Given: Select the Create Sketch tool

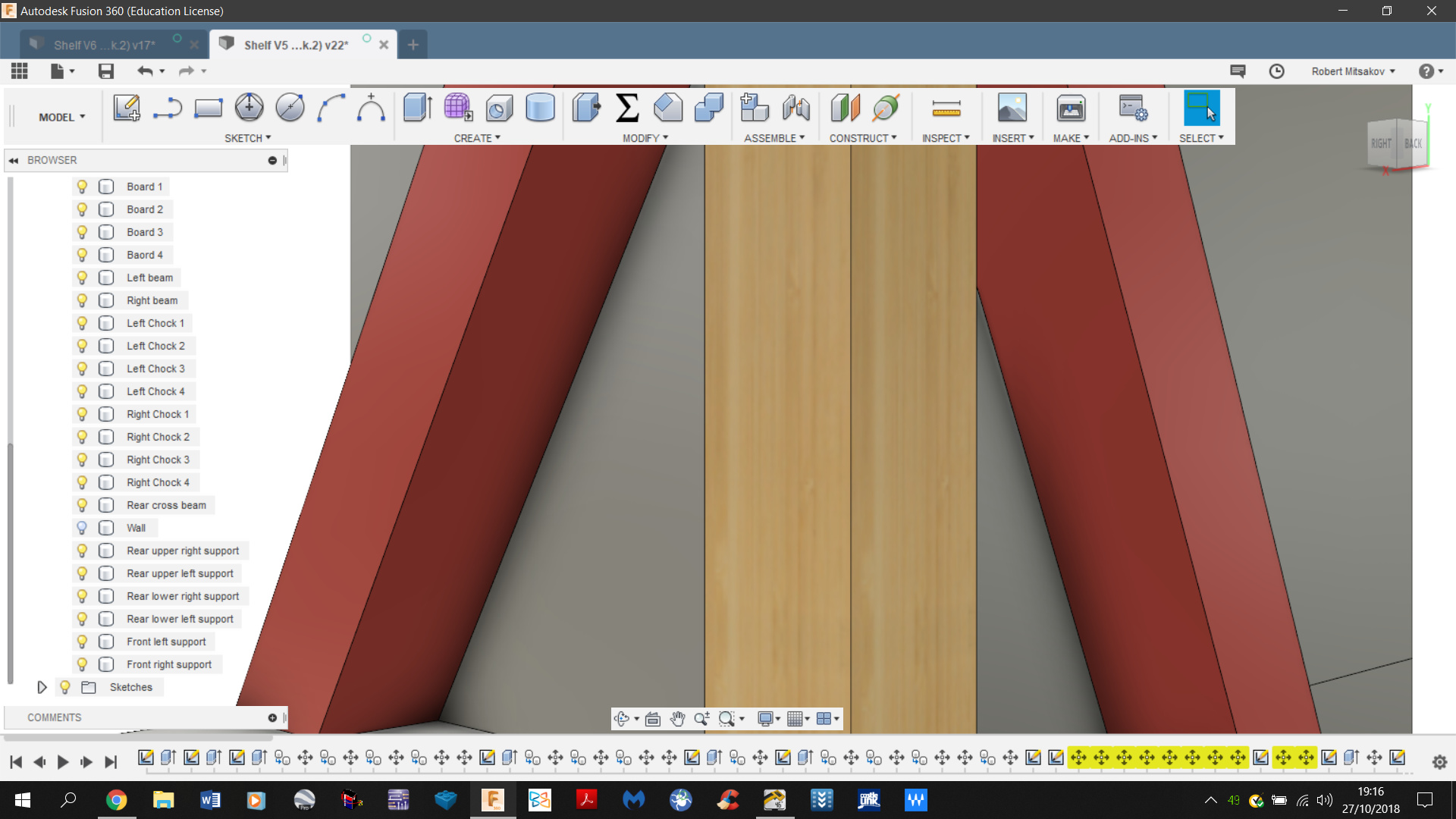Looking at the screenshot, I should (x=127, y=108).
